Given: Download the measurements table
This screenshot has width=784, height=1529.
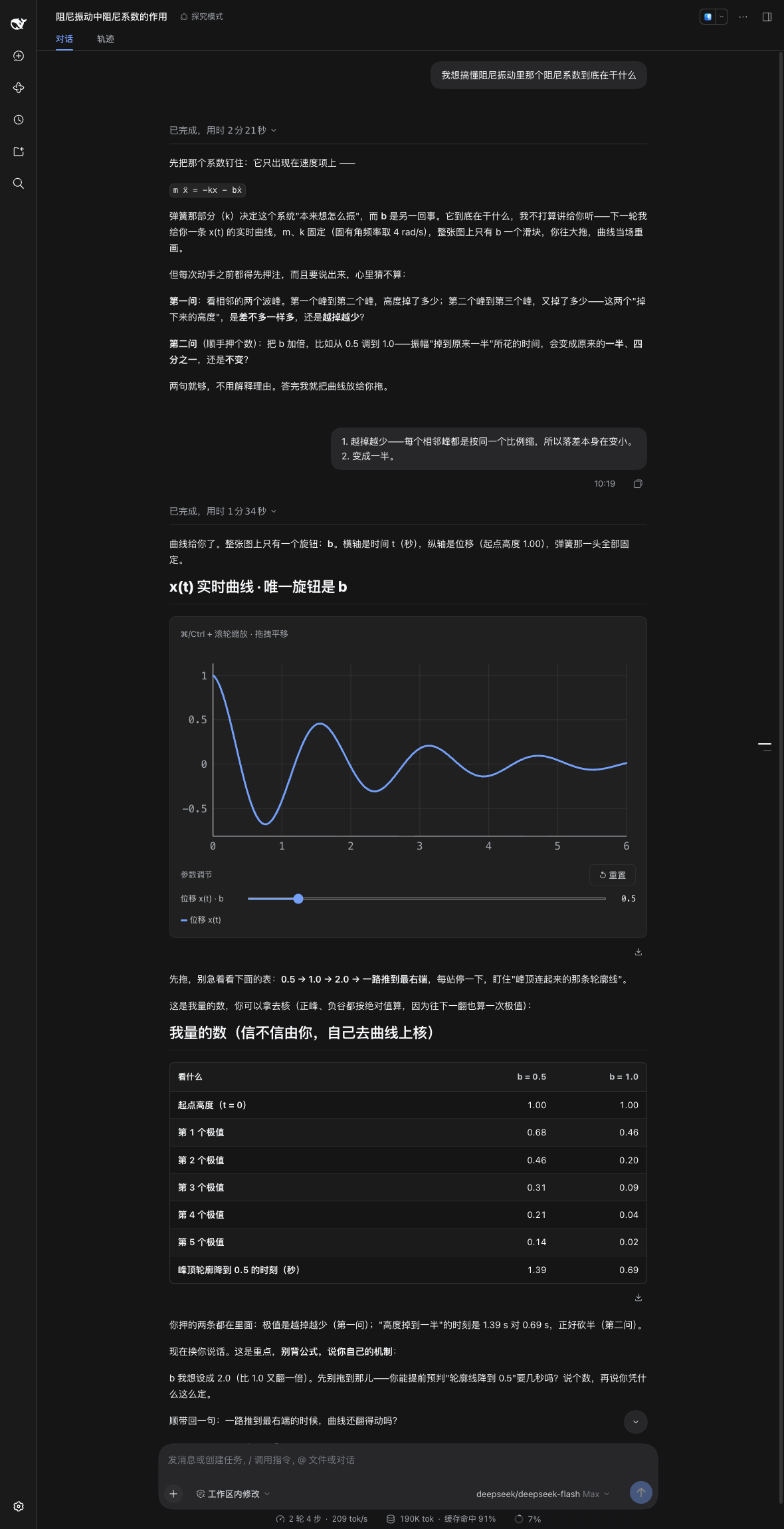Looking at the screenshot, I should [638, 1298].
